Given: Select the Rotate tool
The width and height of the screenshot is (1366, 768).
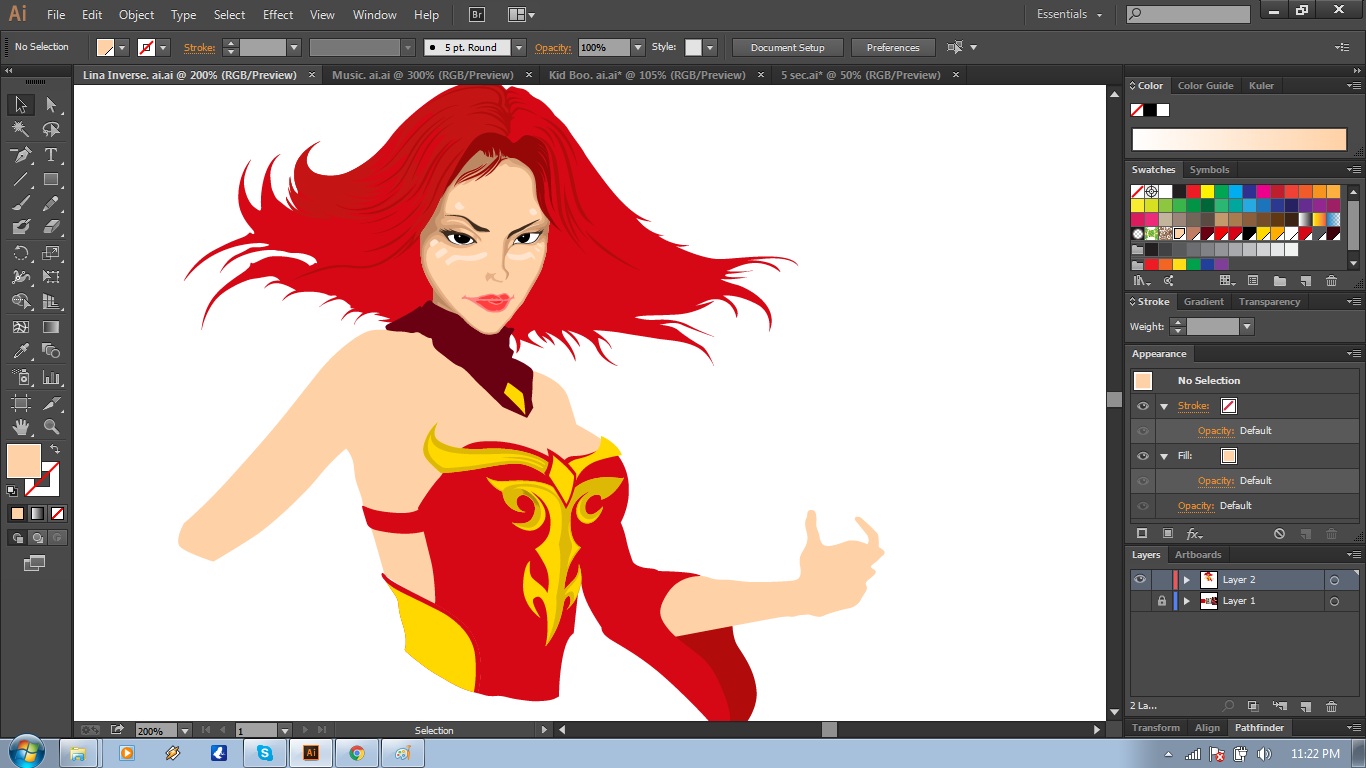Looking at the screenshot, I should tap(21, 254).
